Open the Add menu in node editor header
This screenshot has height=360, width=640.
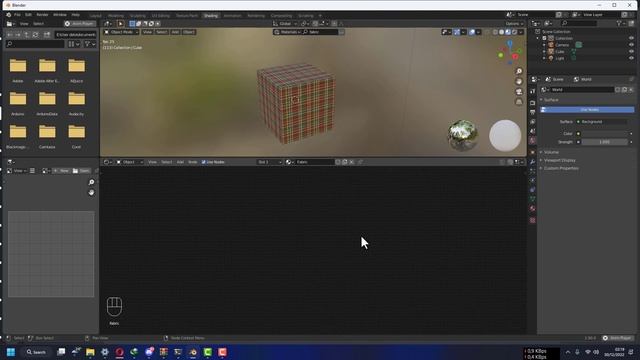(180, 162)
